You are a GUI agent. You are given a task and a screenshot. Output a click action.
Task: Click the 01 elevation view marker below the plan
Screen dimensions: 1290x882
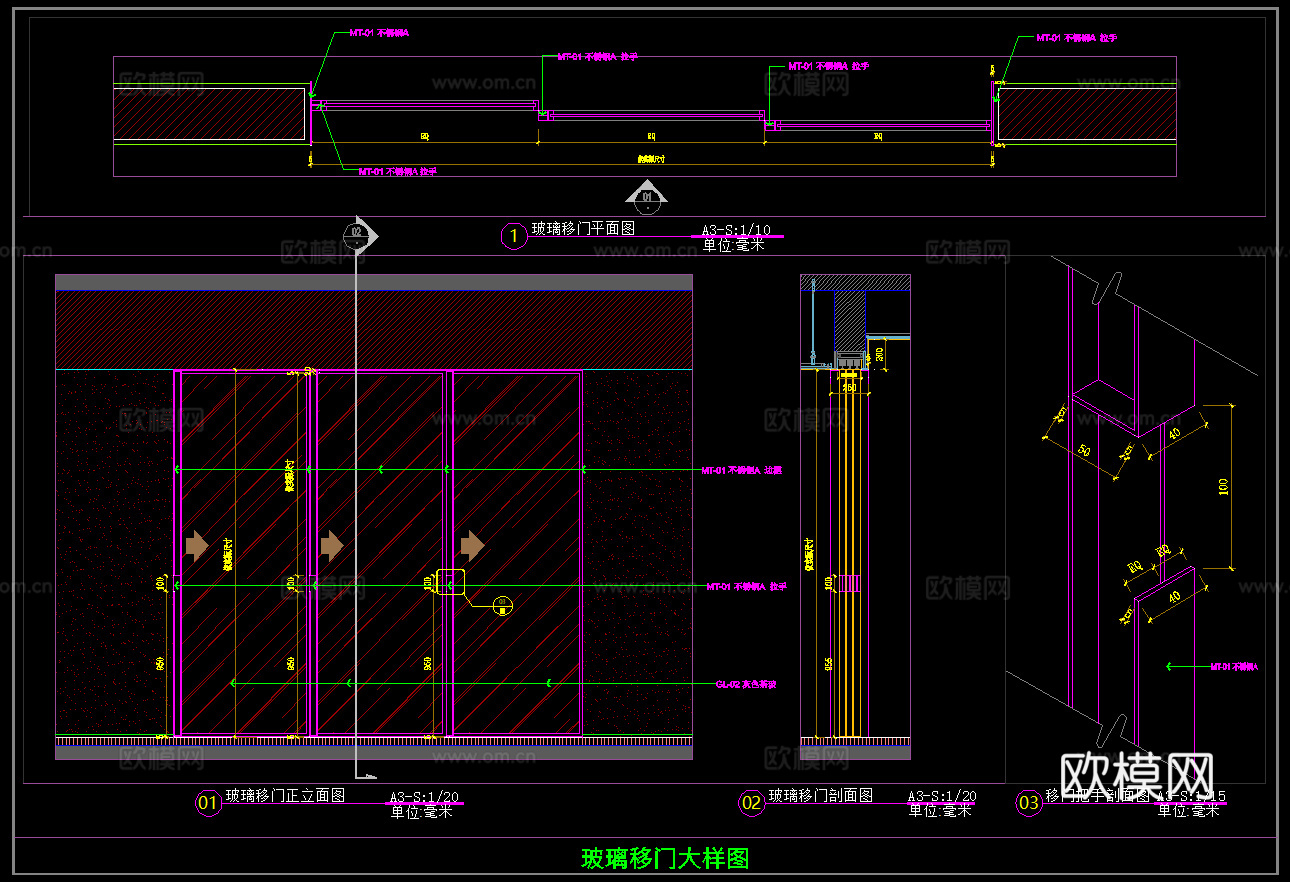pos(647,196)
